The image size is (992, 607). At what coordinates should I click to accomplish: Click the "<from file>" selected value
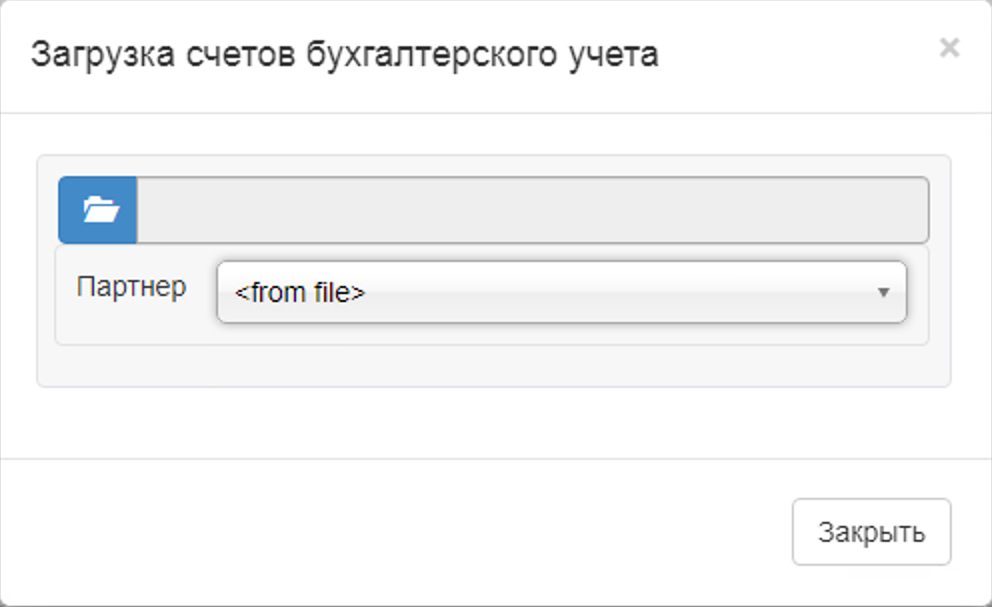[300, 293]
